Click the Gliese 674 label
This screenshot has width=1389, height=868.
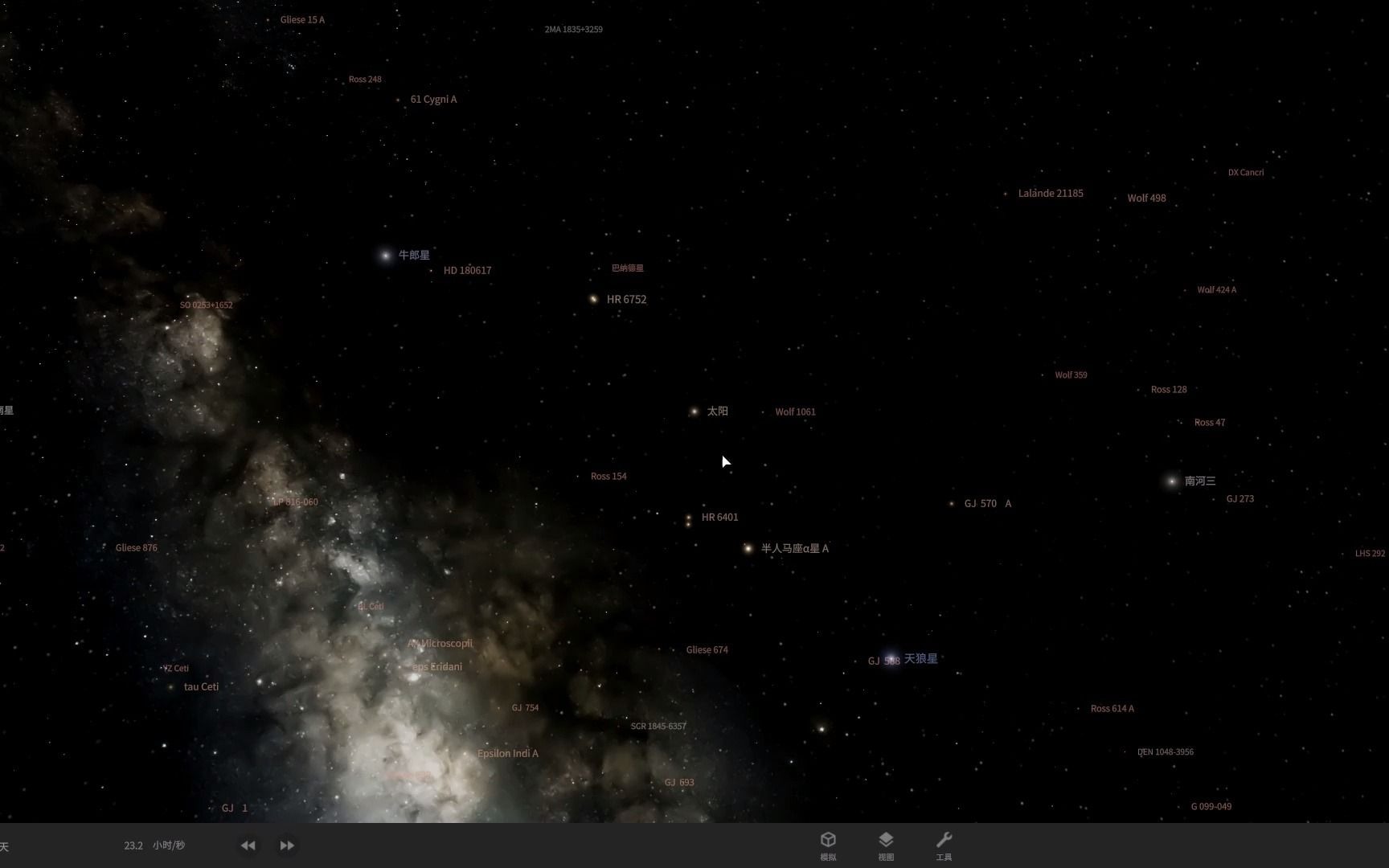707,650
